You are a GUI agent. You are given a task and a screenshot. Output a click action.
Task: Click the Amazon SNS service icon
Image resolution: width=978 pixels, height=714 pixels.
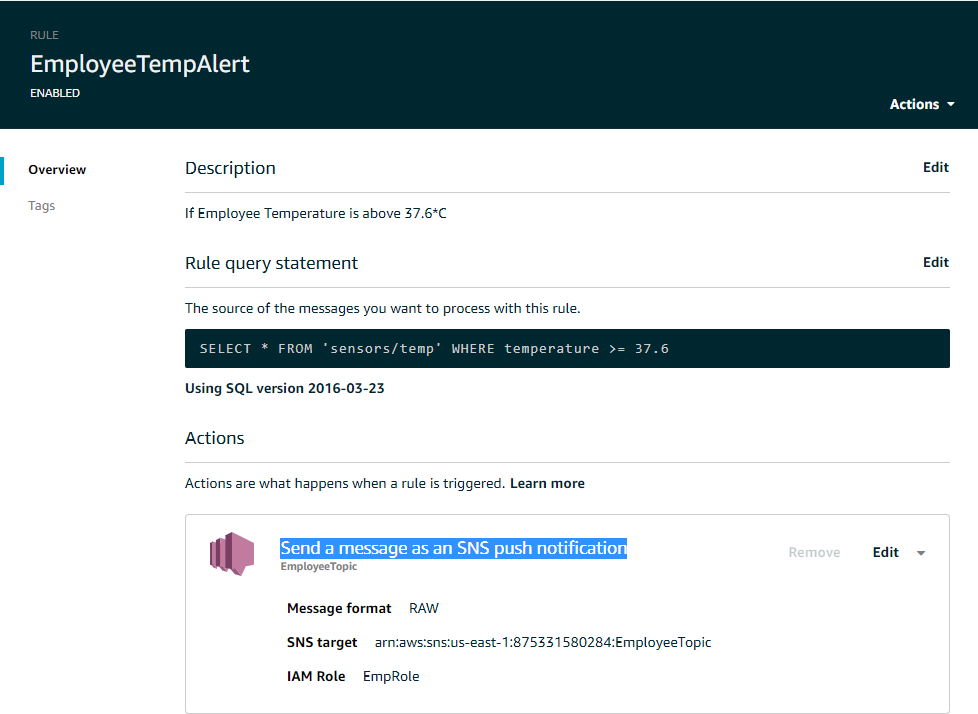coord(231,553)
